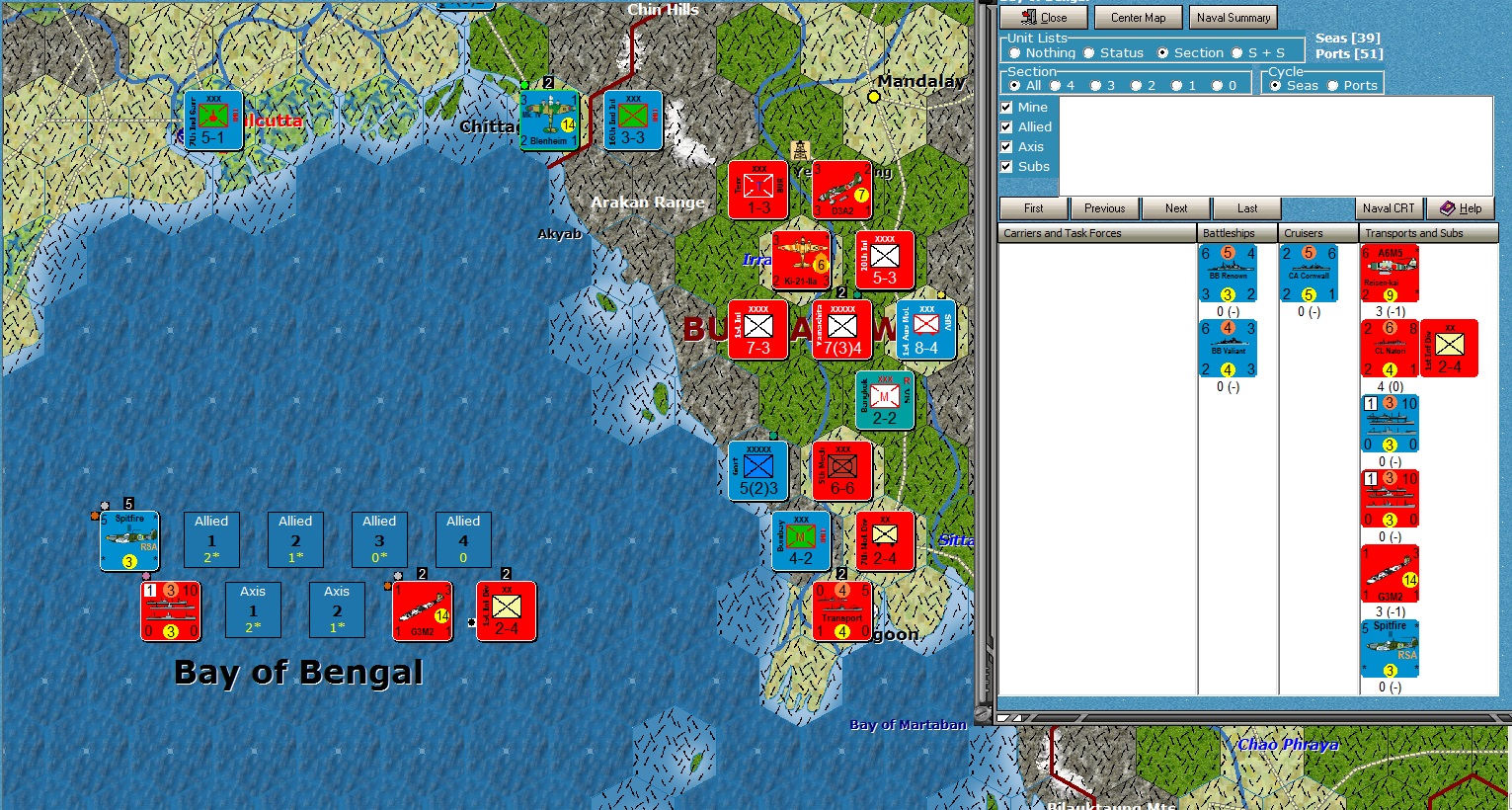Select the D3A2 aircraft counter

pos(842,190)
